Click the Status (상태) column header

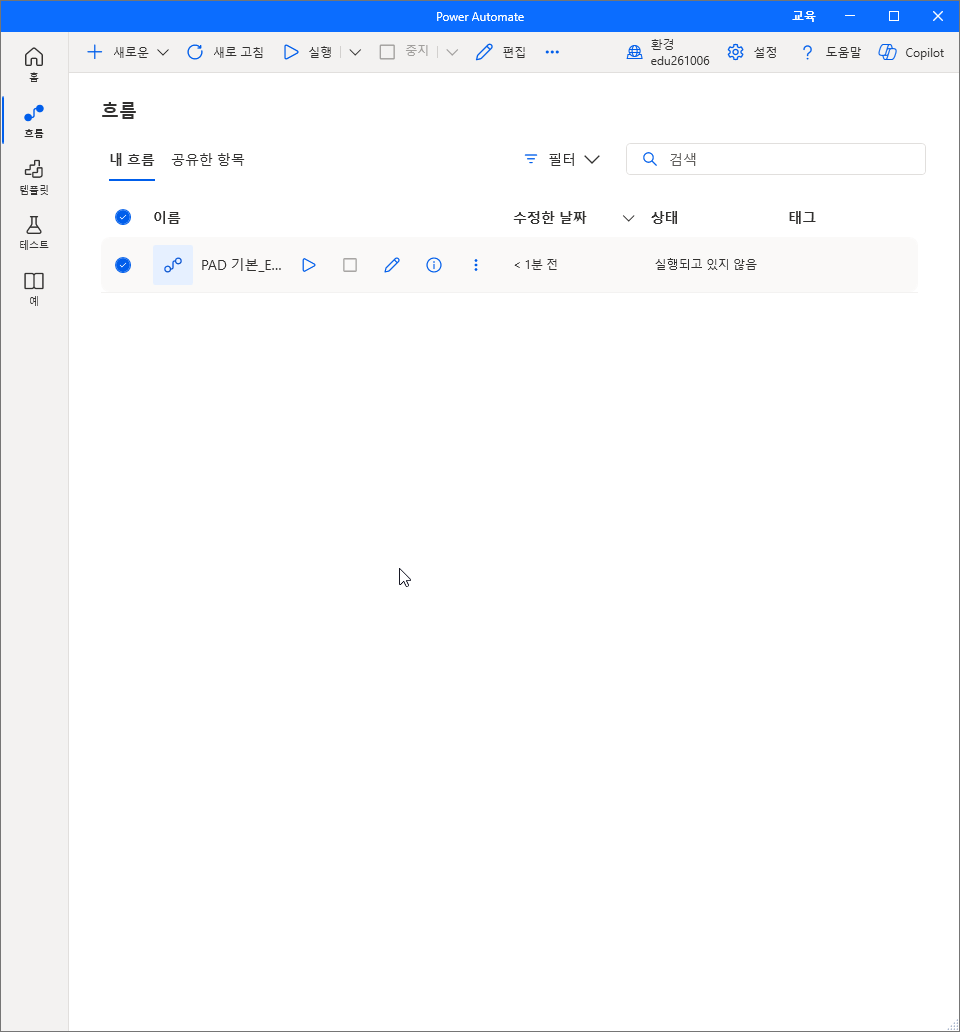point(665,217)
